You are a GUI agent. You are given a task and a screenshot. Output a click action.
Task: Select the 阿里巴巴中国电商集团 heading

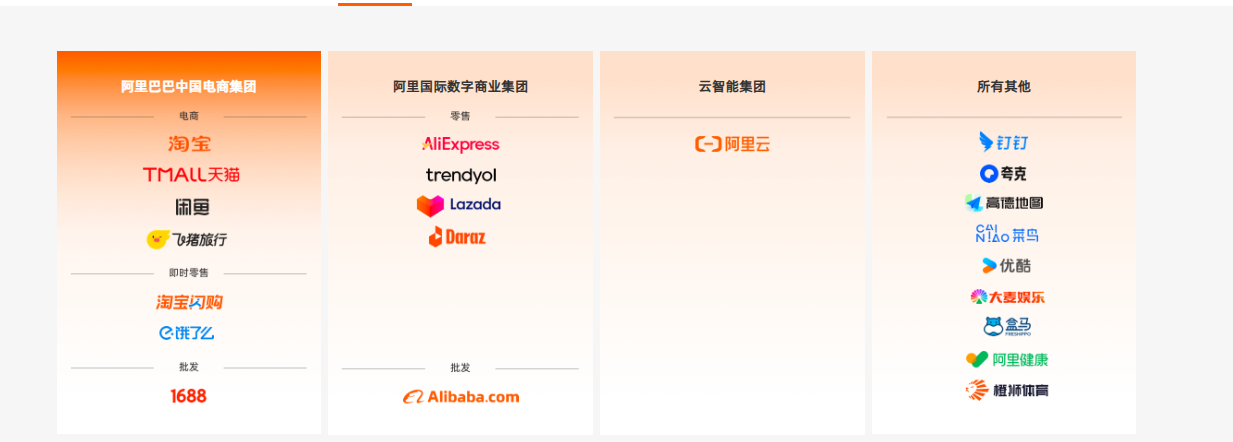pyautogui.click(x=189, y=87)
